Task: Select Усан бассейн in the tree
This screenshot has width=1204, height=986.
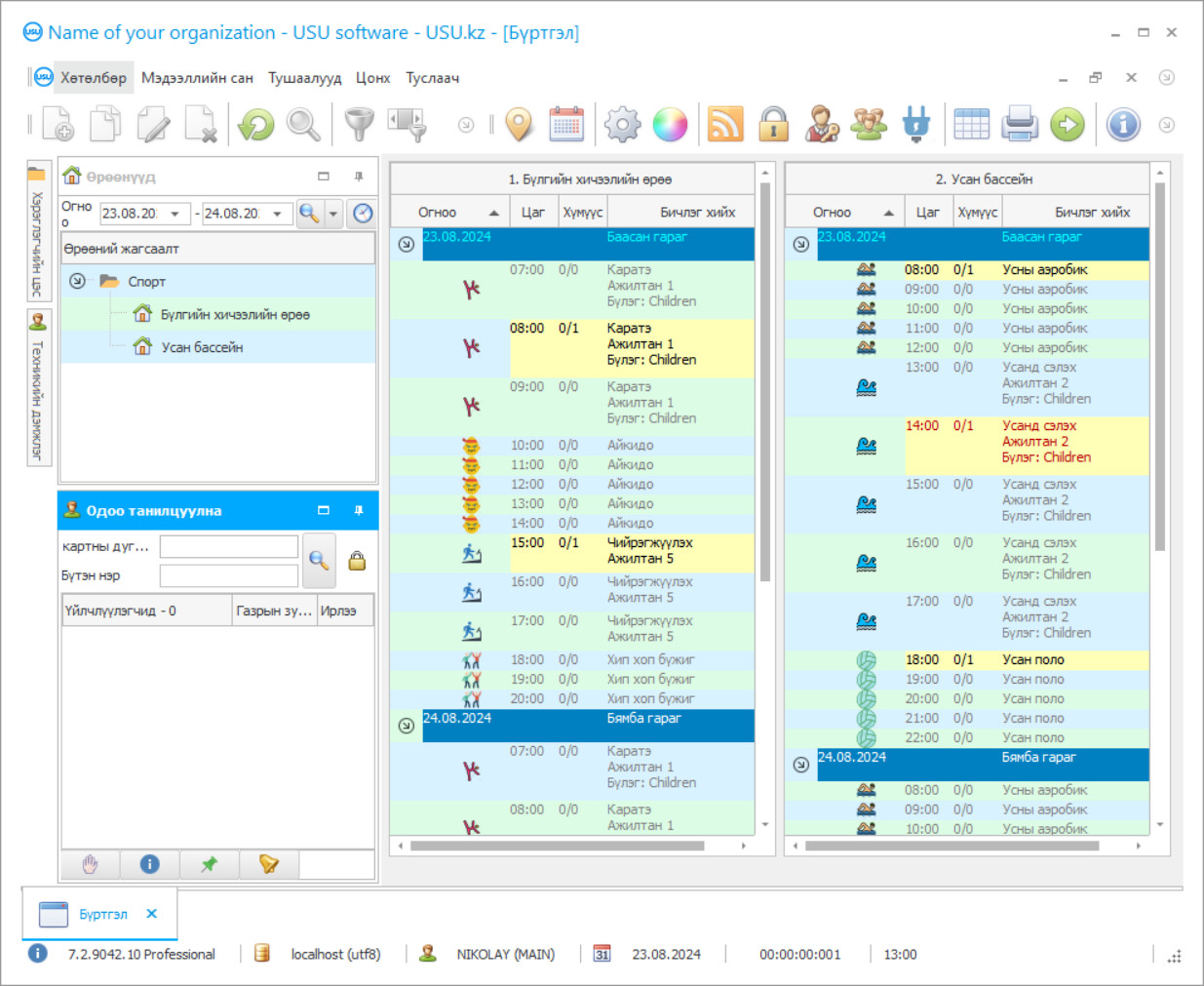Action: tap(202, 347)
